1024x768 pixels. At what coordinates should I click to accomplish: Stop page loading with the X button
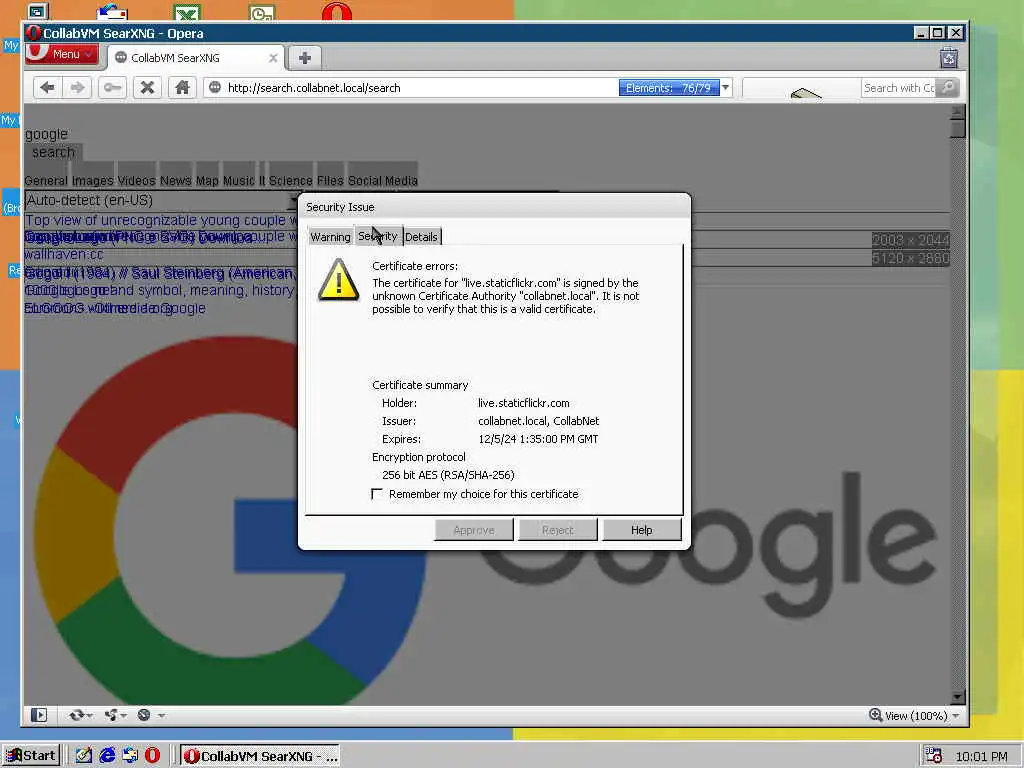tap(147, 88)
